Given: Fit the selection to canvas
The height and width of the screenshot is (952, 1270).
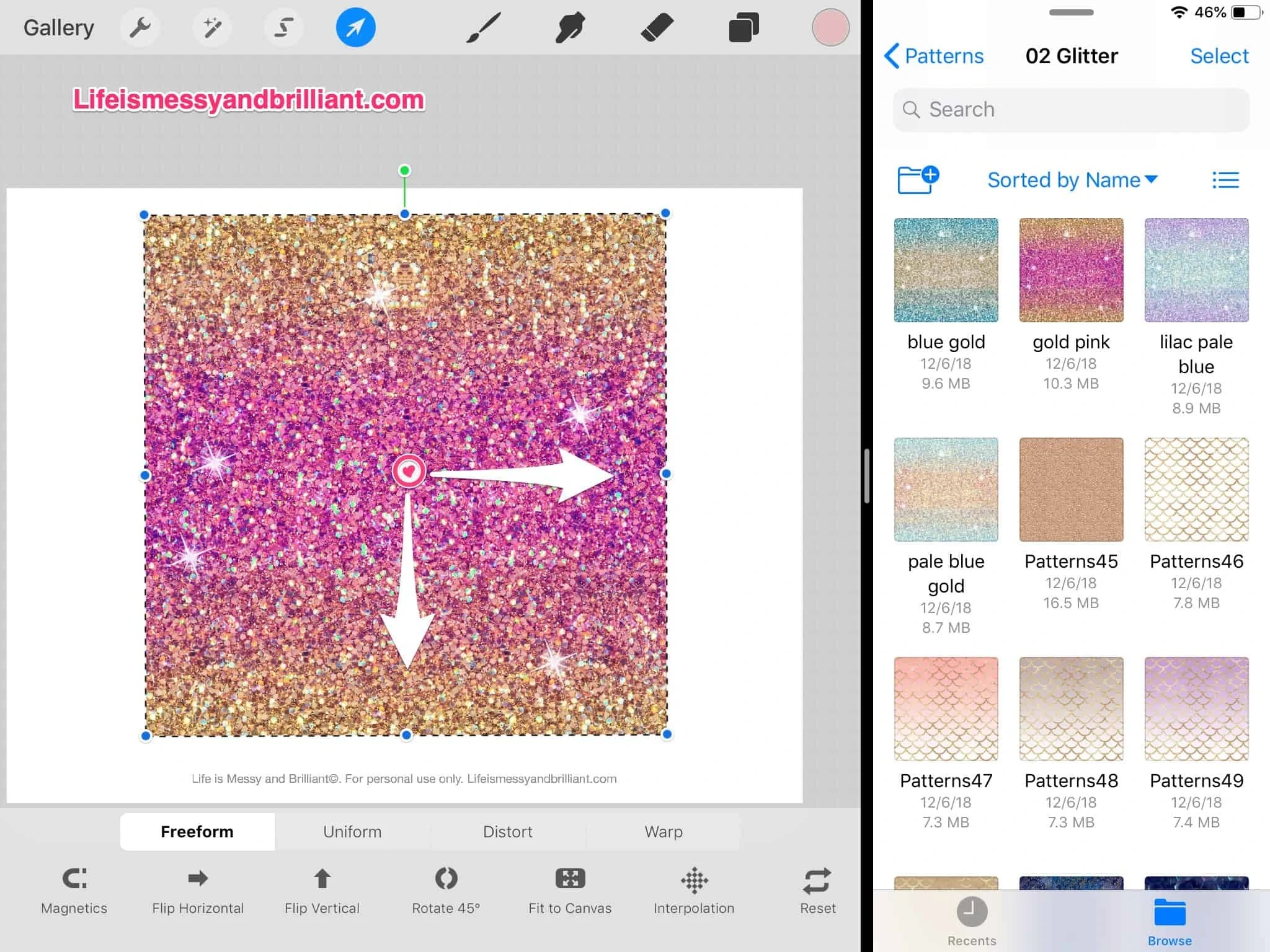Looking at the screenshot, I should [570, 891].
